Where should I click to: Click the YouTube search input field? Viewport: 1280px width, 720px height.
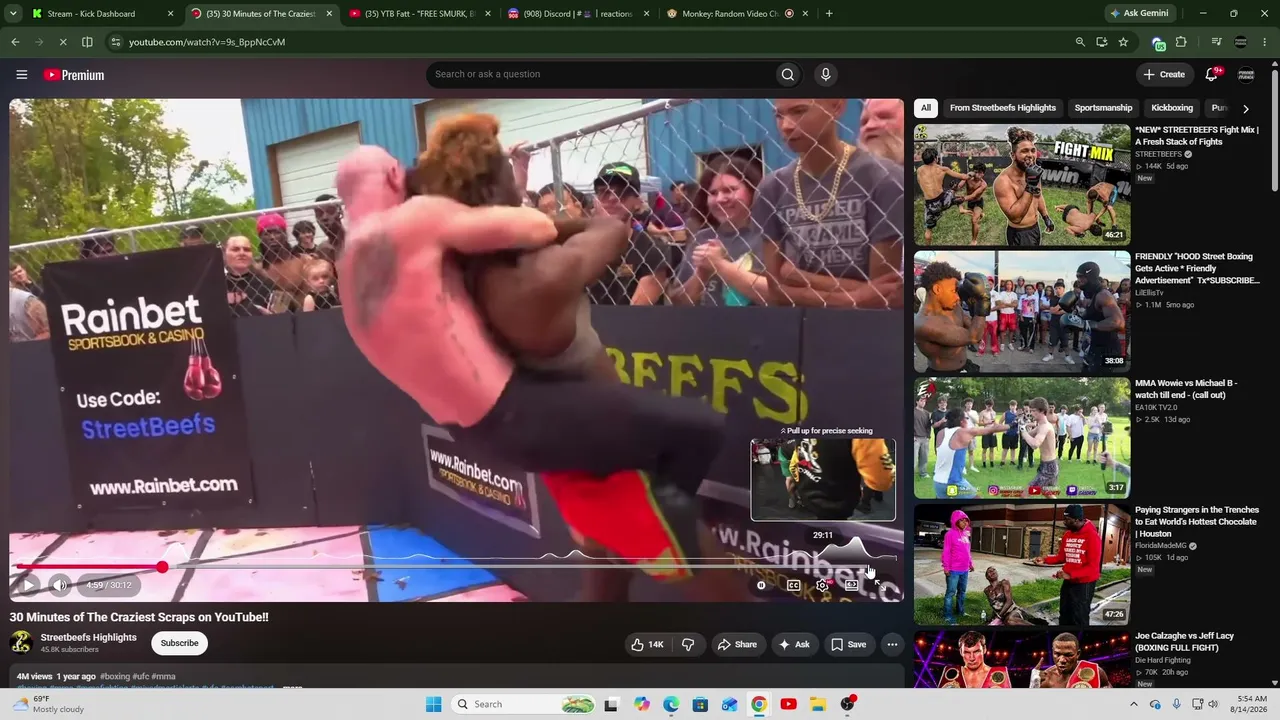[602, 74]
